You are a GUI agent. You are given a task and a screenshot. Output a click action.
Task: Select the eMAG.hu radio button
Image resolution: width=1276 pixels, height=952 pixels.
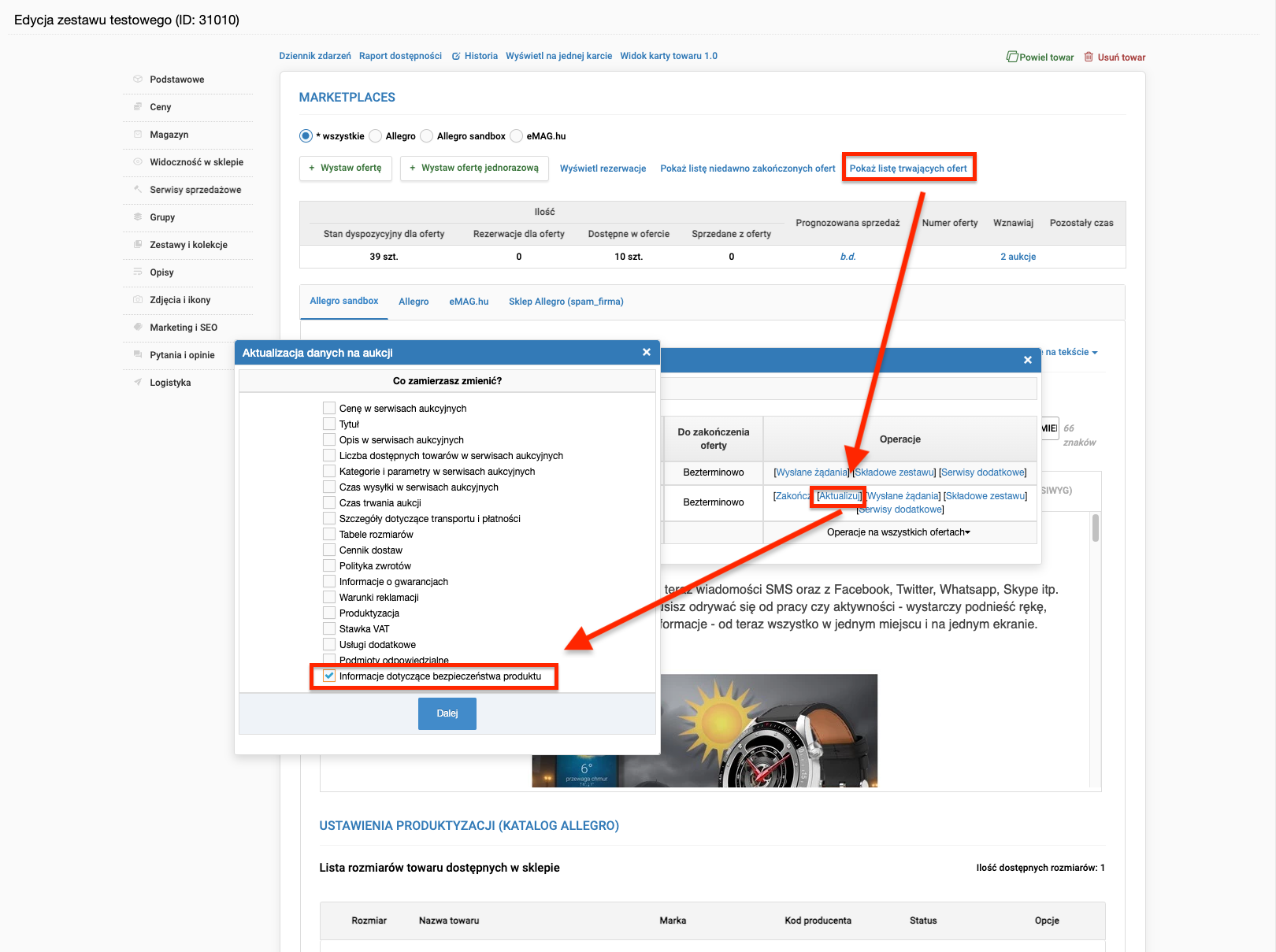click(x=517, y=136)
